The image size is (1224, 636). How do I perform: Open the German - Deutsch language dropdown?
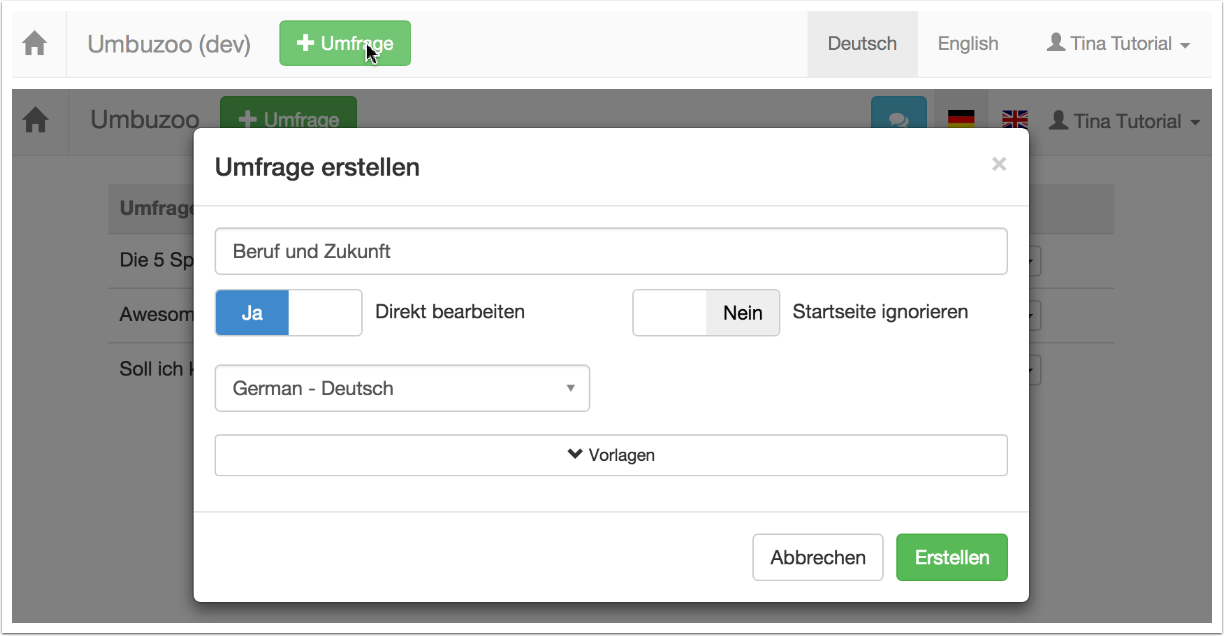(402, 388)
